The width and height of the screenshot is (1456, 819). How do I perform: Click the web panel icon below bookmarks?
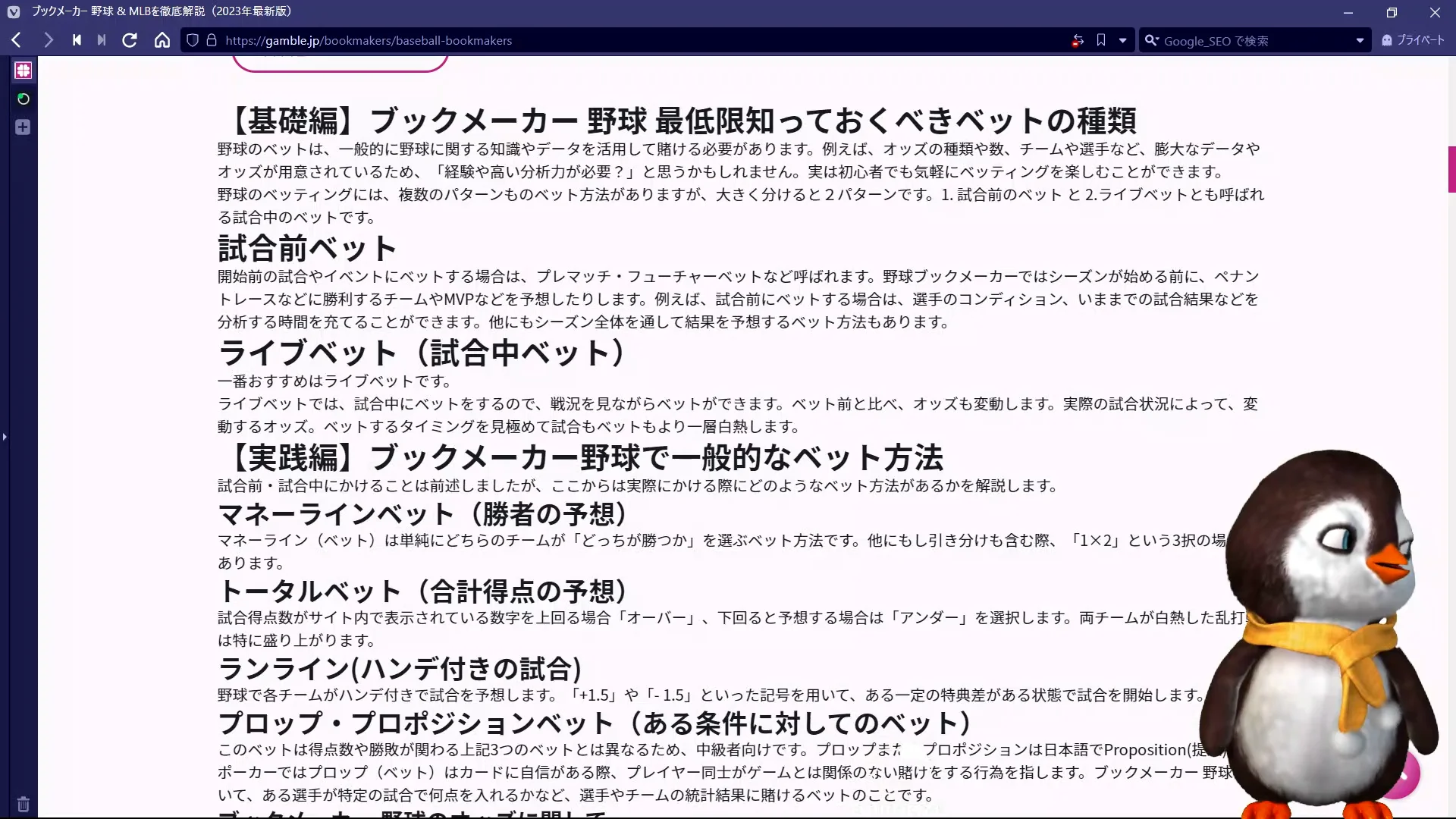(x=23, y=99)
